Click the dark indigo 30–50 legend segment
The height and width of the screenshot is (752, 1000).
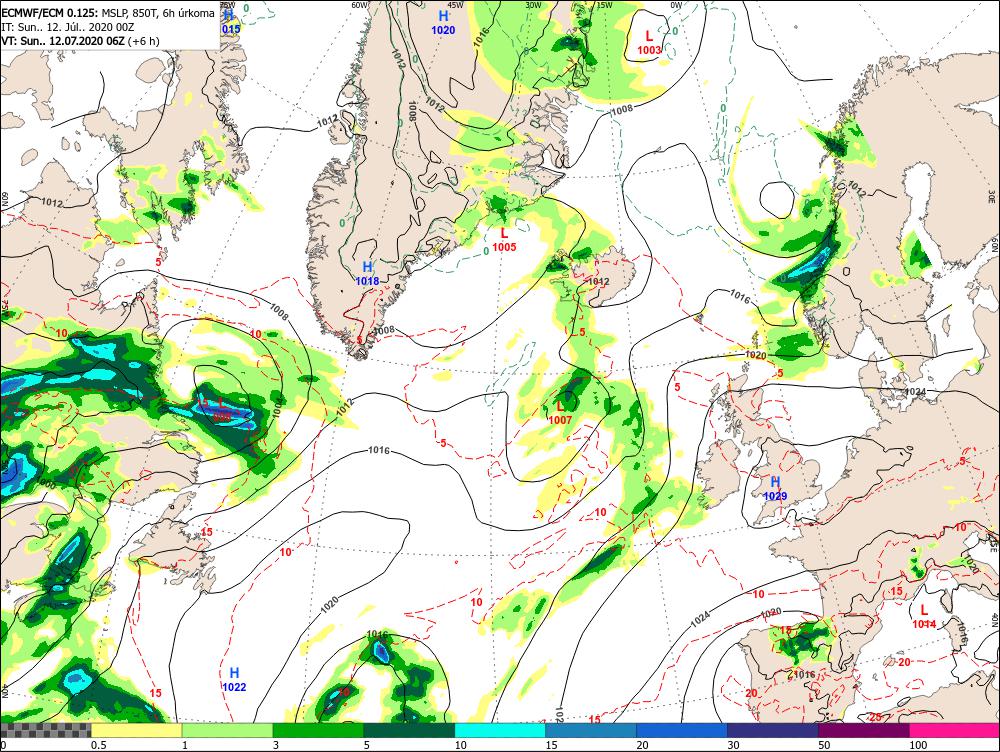773,730
